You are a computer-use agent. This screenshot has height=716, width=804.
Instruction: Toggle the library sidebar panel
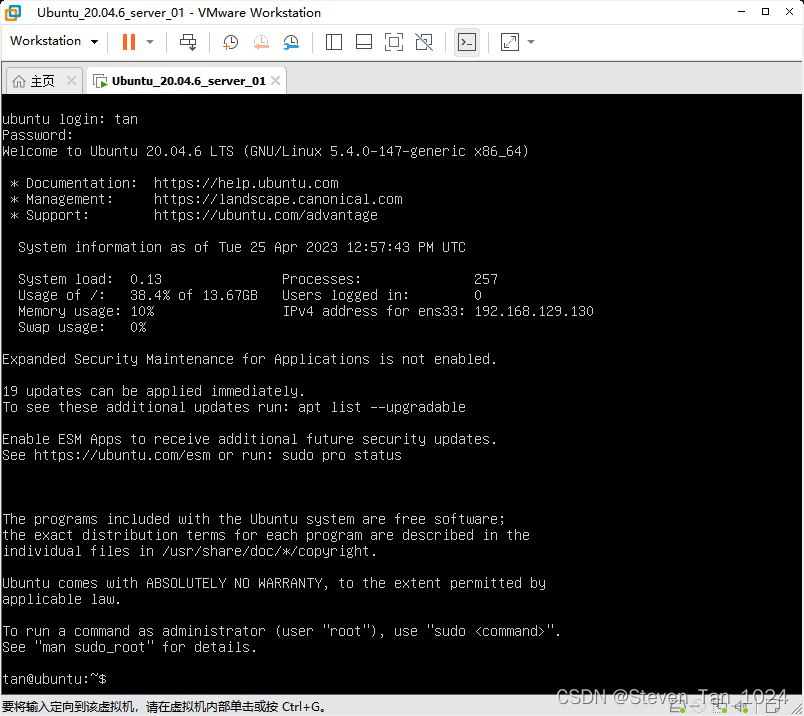tap(334, 42)
